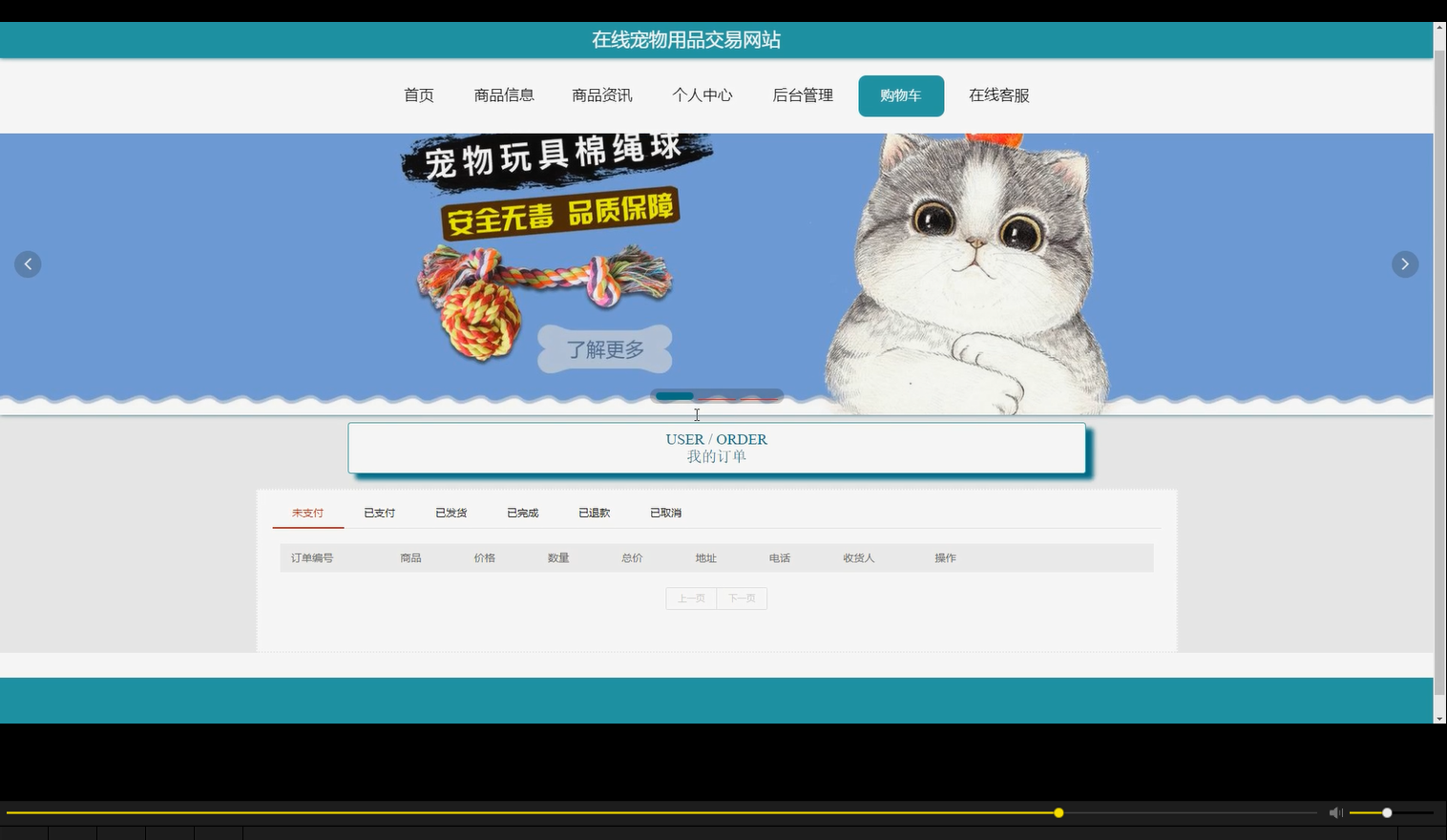Switch to the 已完成 tab
Image resolution: width=1447 pixels, height=840 pixels.
[x=522, y=513]
